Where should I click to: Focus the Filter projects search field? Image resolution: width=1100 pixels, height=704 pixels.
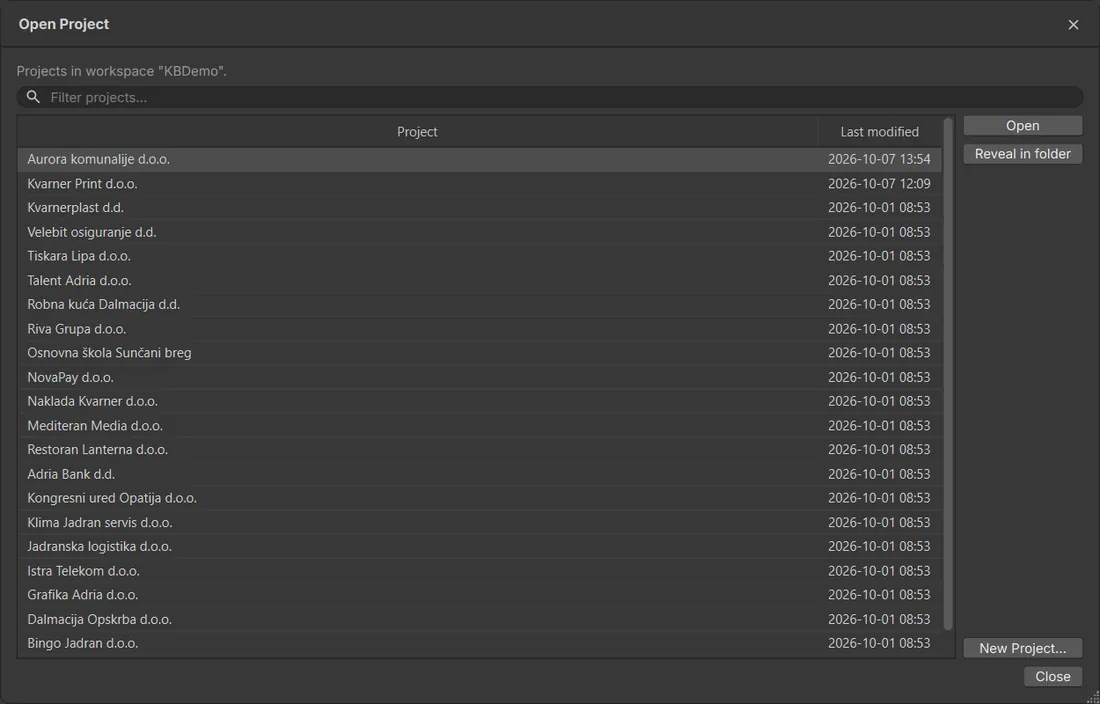click(x=550, y=97)
